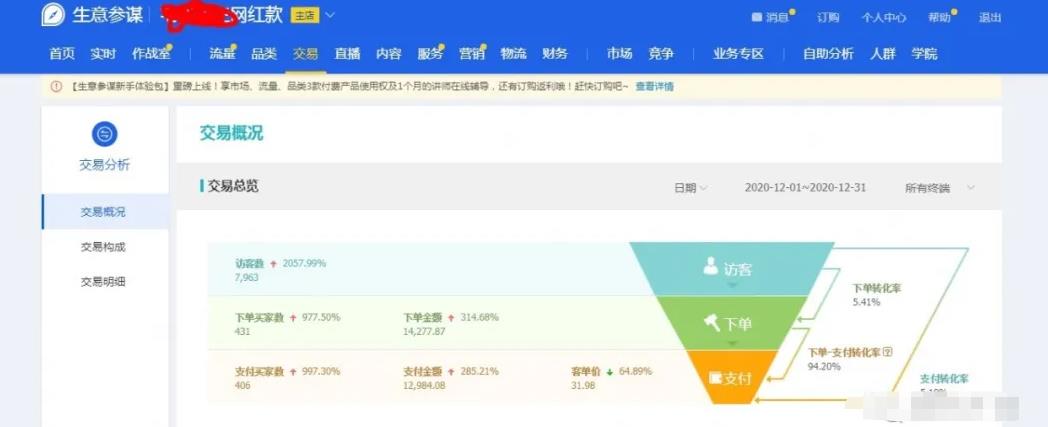
Task: Click the 查看详情 link in the notice
Action: [654, 86]
